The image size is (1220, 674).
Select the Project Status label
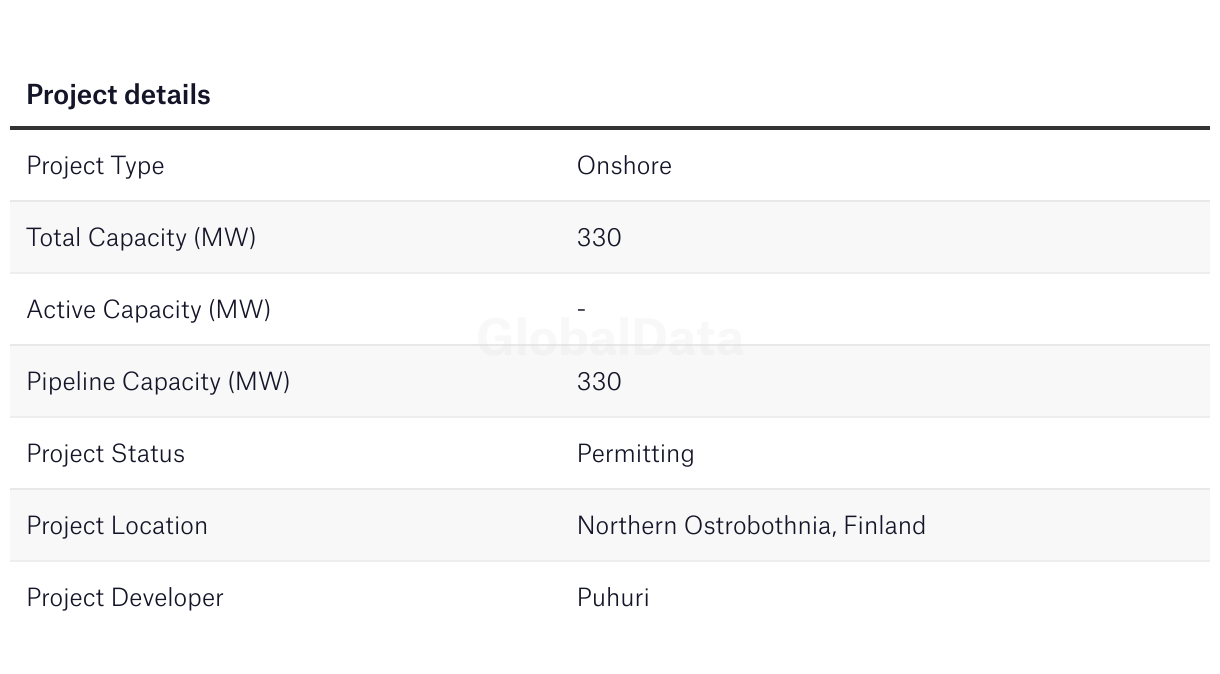[x=105, y=454]
